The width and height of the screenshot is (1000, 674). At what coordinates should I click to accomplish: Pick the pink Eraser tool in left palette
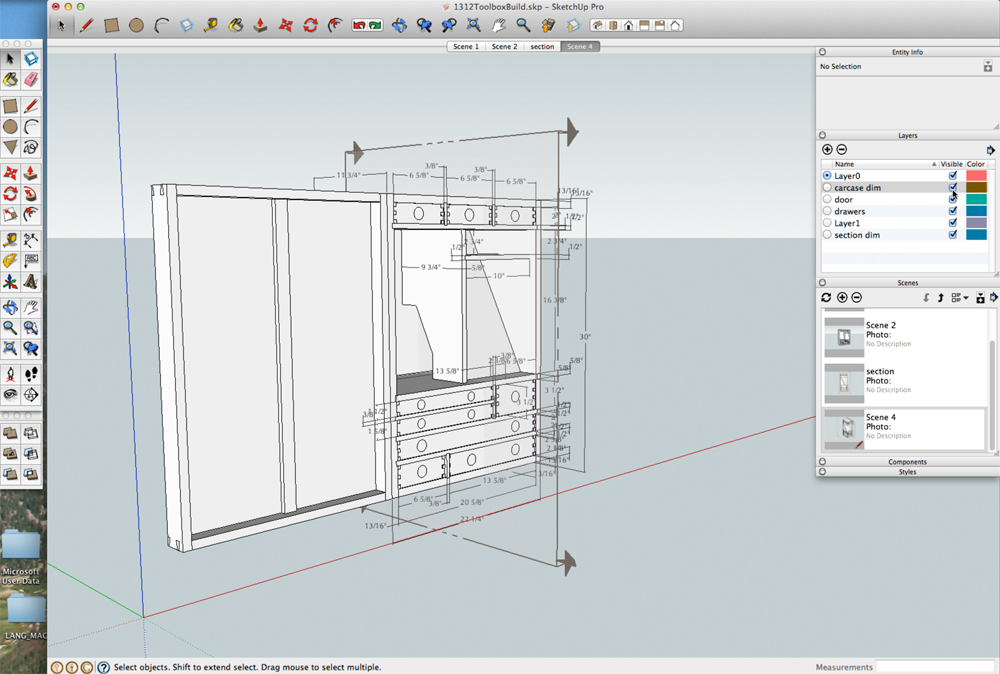(x=31, y=79)
